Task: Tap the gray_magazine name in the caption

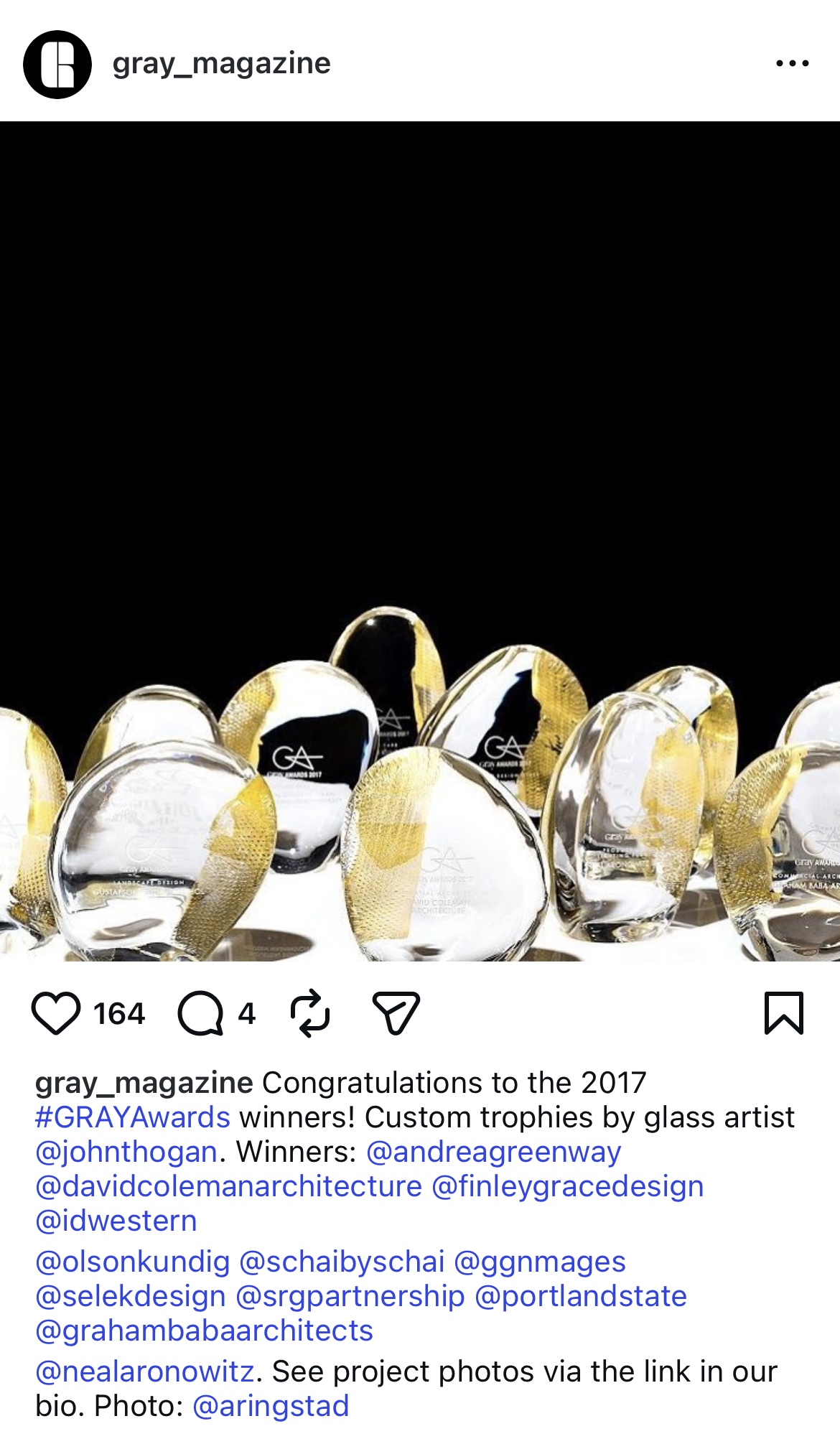Action: click(144, 1083)
